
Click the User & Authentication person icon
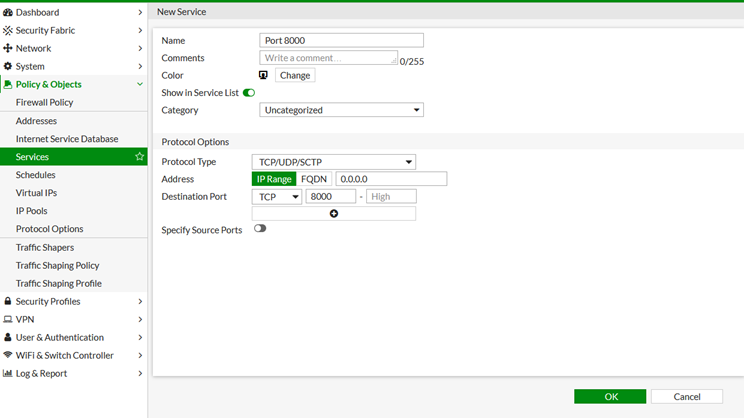click(8, 337)
